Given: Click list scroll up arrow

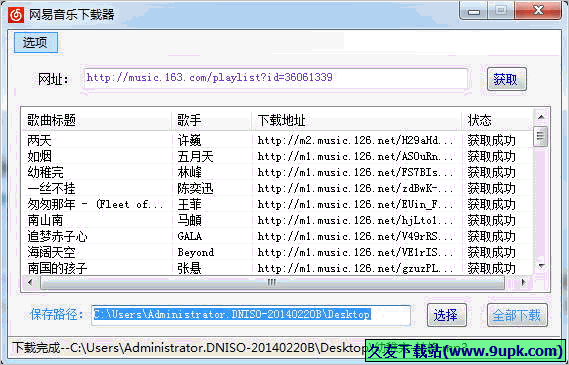Looking at the screenshot, I should [541, 117].
